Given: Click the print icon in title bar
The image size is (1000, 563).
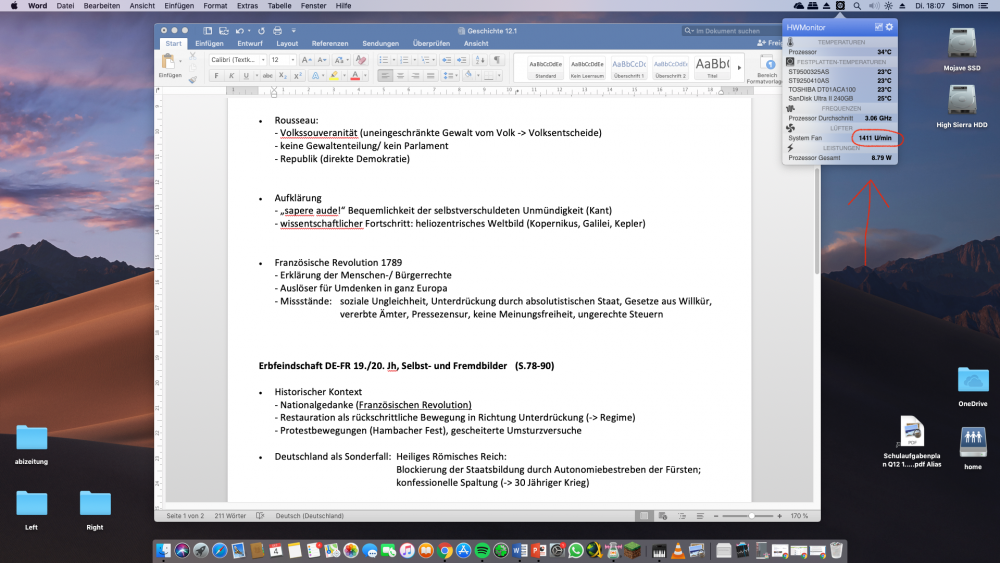Looking at the screenshot, I should point(277,31).
